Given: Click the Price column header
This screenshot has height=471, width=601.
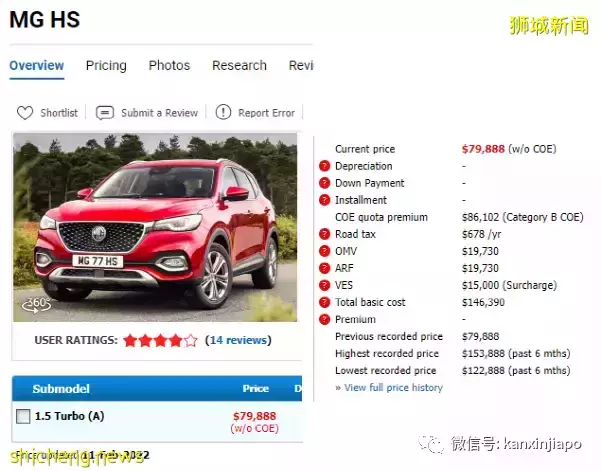Looking at the screenshot, I should point(255,388).
